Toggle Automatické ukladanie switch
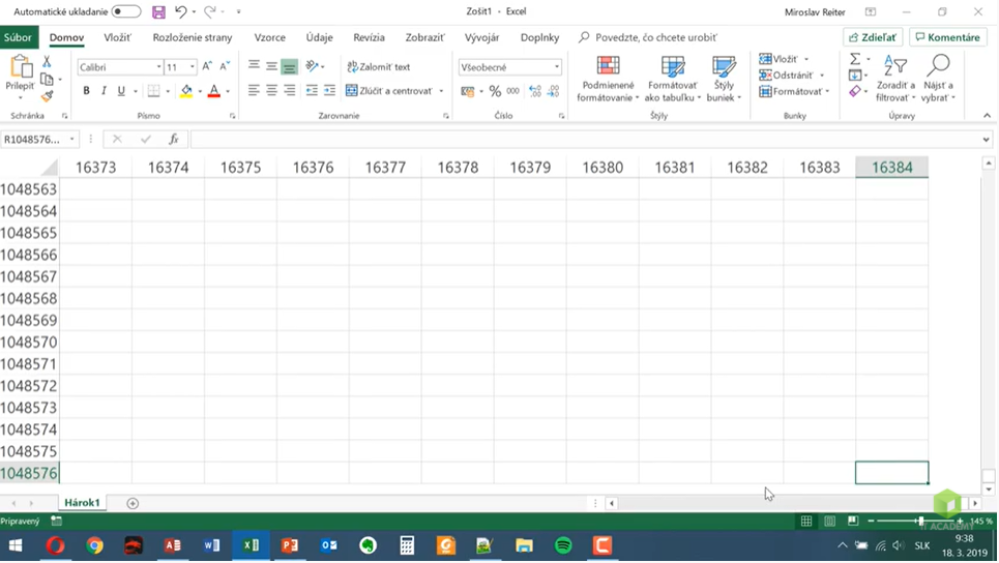The height and width of the screenshot is (563, 999). point(126,12)
